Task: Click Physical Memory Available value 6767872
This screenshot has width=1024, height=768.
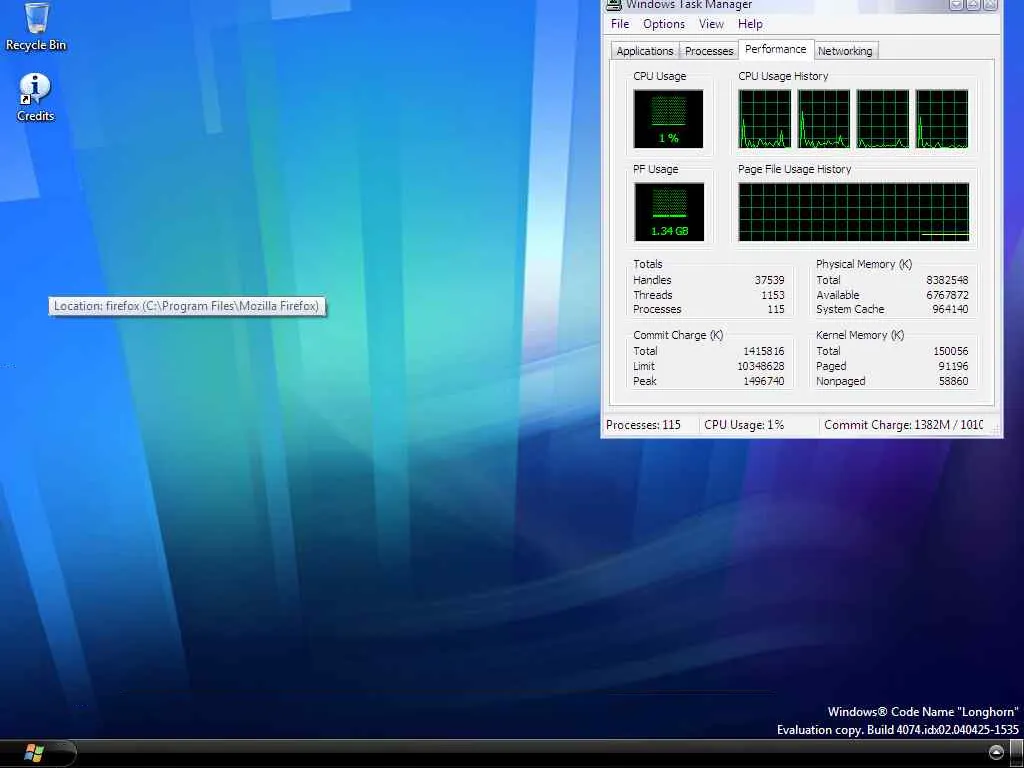Action: pos(947,295)
